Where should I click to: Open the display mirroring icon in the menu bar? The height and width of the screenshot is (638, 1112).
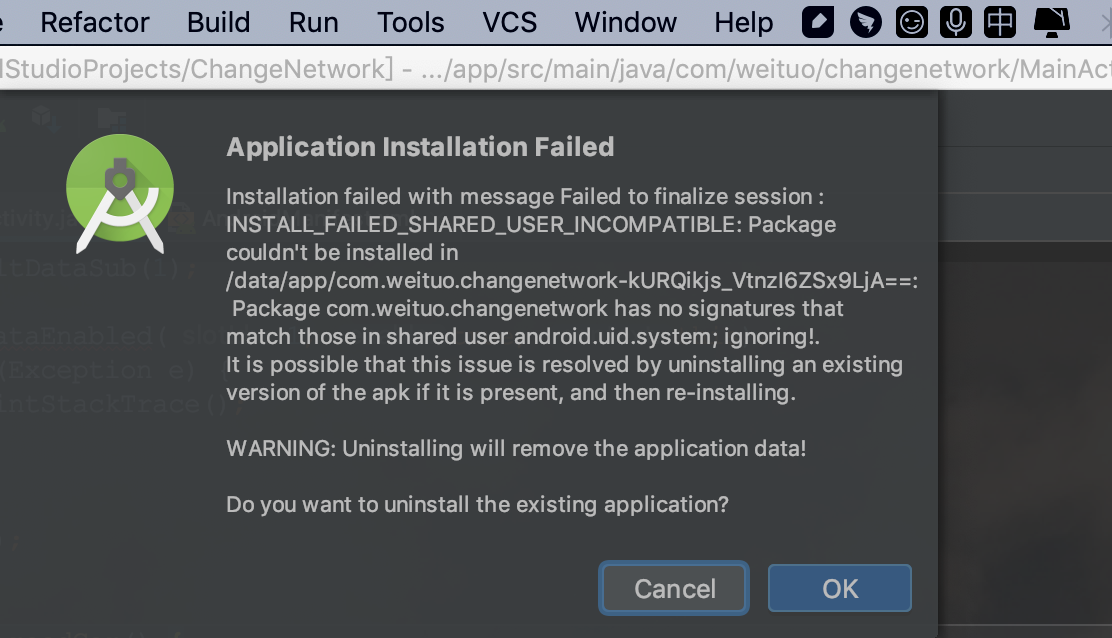(1050, 21)
